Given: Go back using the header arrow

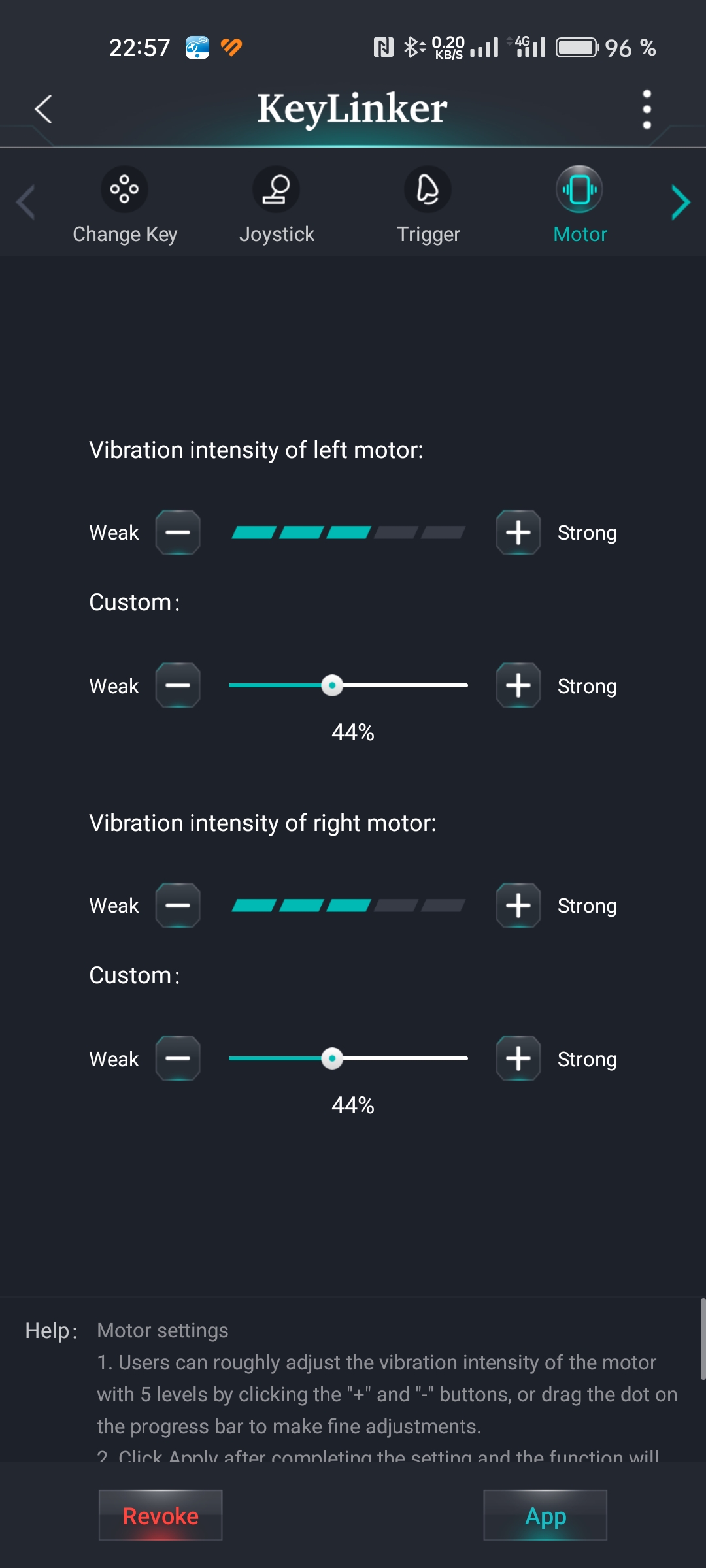Looking at the screenshot, I should click(x=43, y=109).
